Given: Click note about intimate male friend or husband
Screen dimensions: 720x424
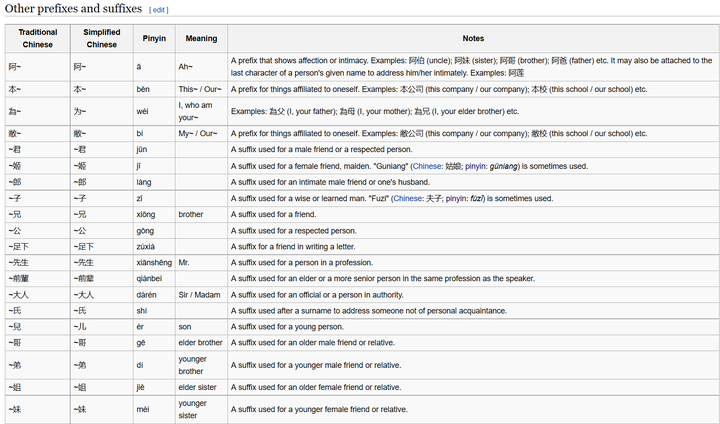Looking at the screenshot, I should (331, 182).
